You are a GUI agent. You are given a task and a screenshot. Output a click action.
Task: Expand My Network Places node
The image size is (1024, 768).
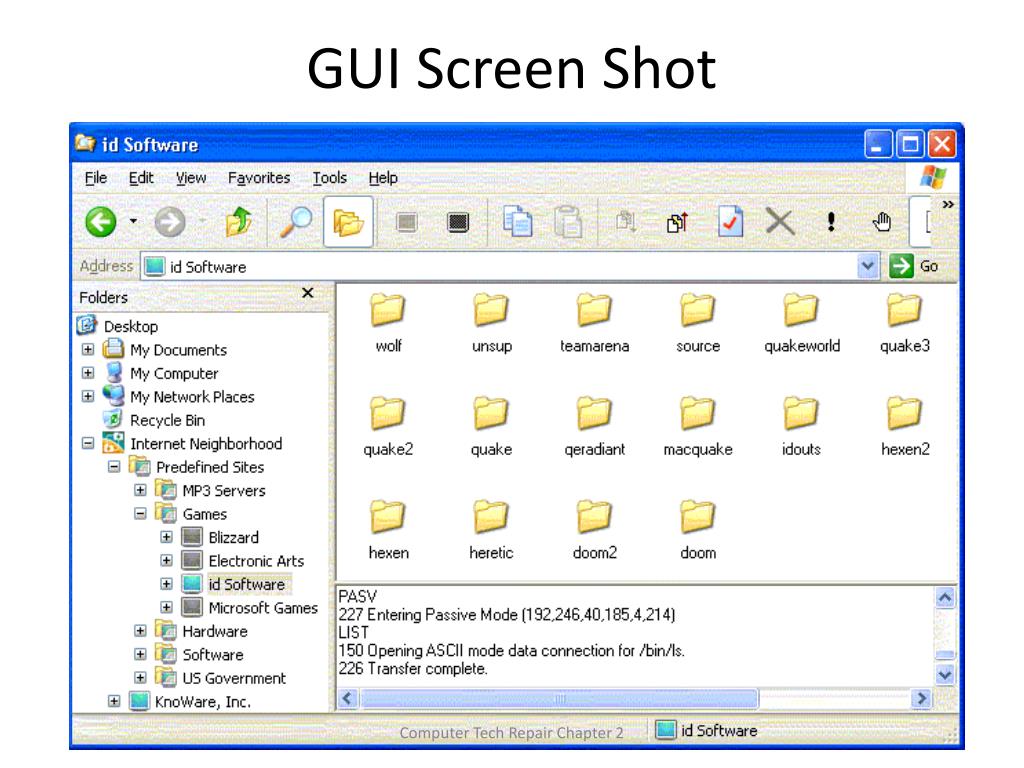[x=88, y=396]
